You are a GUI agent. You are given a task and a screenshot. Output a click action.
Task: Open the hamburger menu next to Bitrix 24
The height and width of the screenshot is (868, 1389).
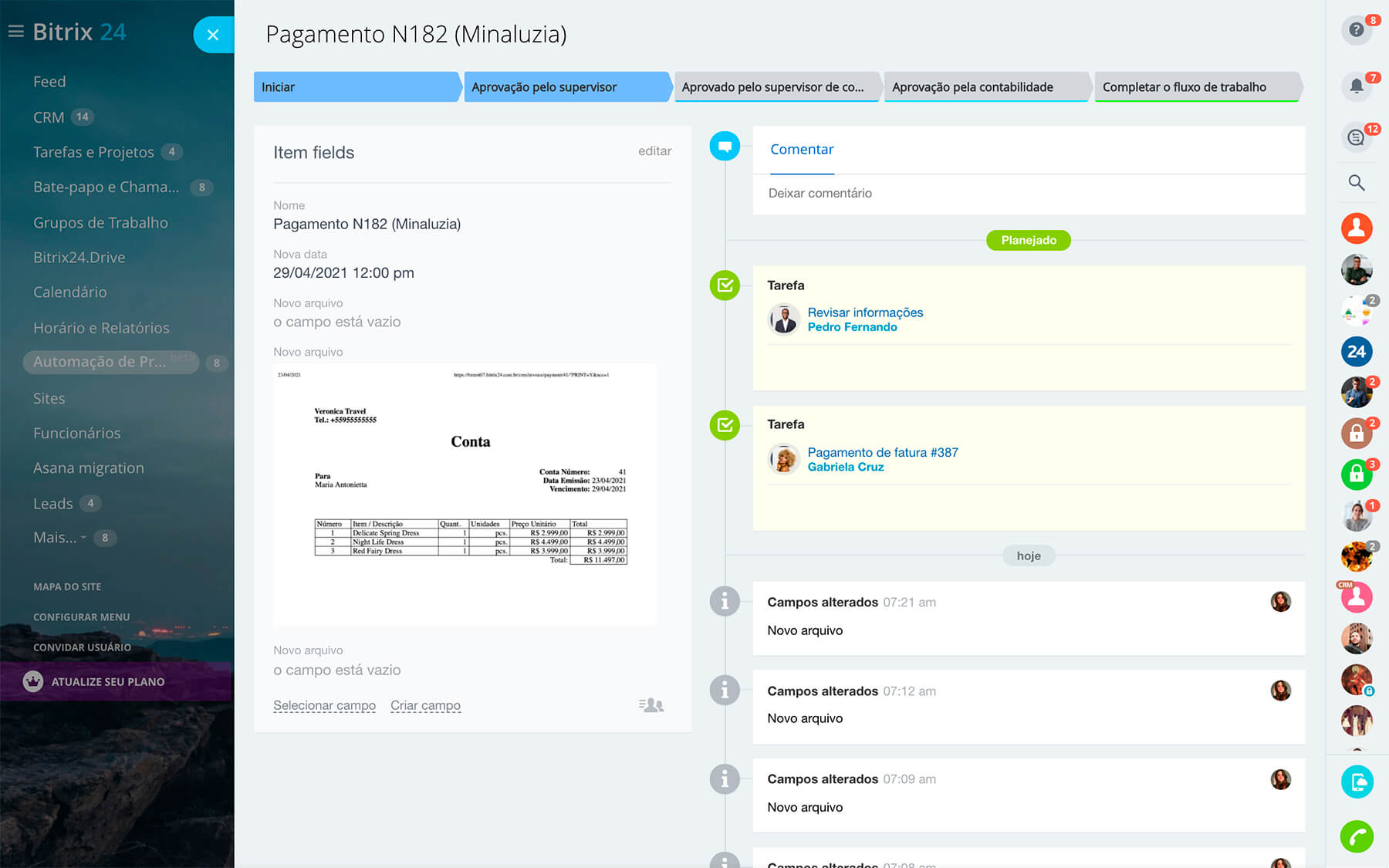coord(15,32)
